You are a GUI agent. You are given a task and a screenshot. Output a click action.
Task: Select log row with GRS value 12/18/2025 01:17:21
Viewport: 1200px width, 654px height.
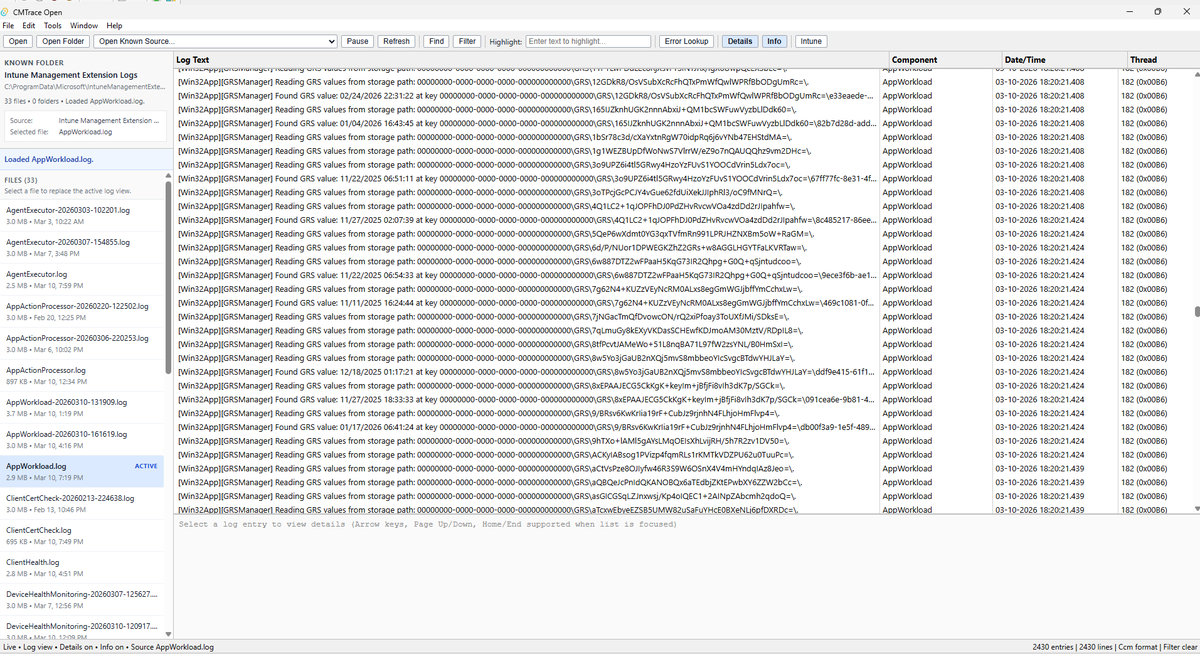pos(683,371)
